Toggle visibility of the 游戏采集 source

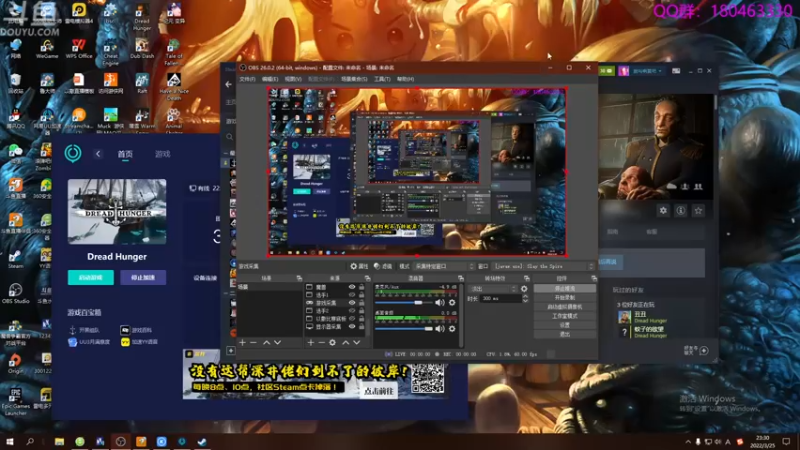tap(352, 303)
